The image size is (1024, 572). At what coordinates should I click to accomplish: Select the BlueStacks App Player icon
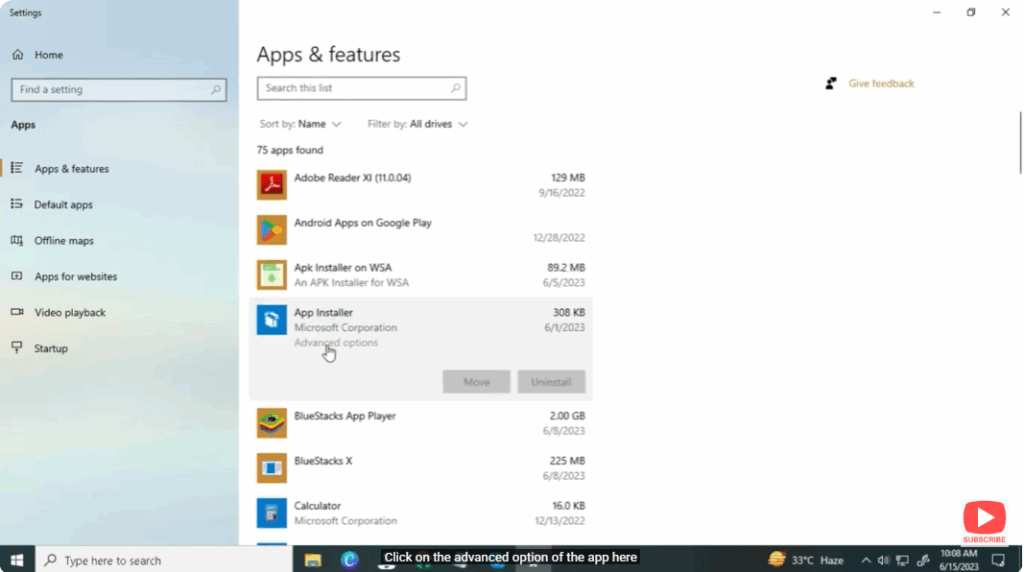(x=271, y=423)
